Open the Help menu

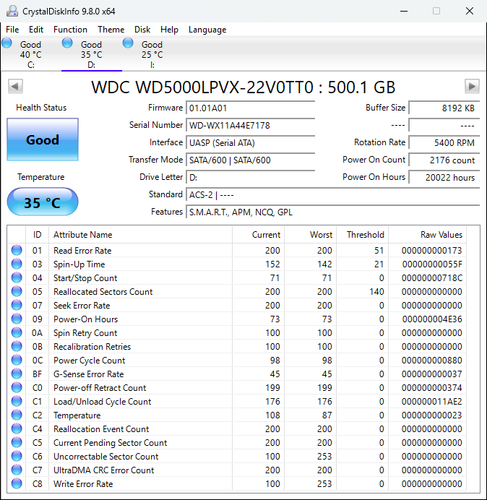coord(169,30)
